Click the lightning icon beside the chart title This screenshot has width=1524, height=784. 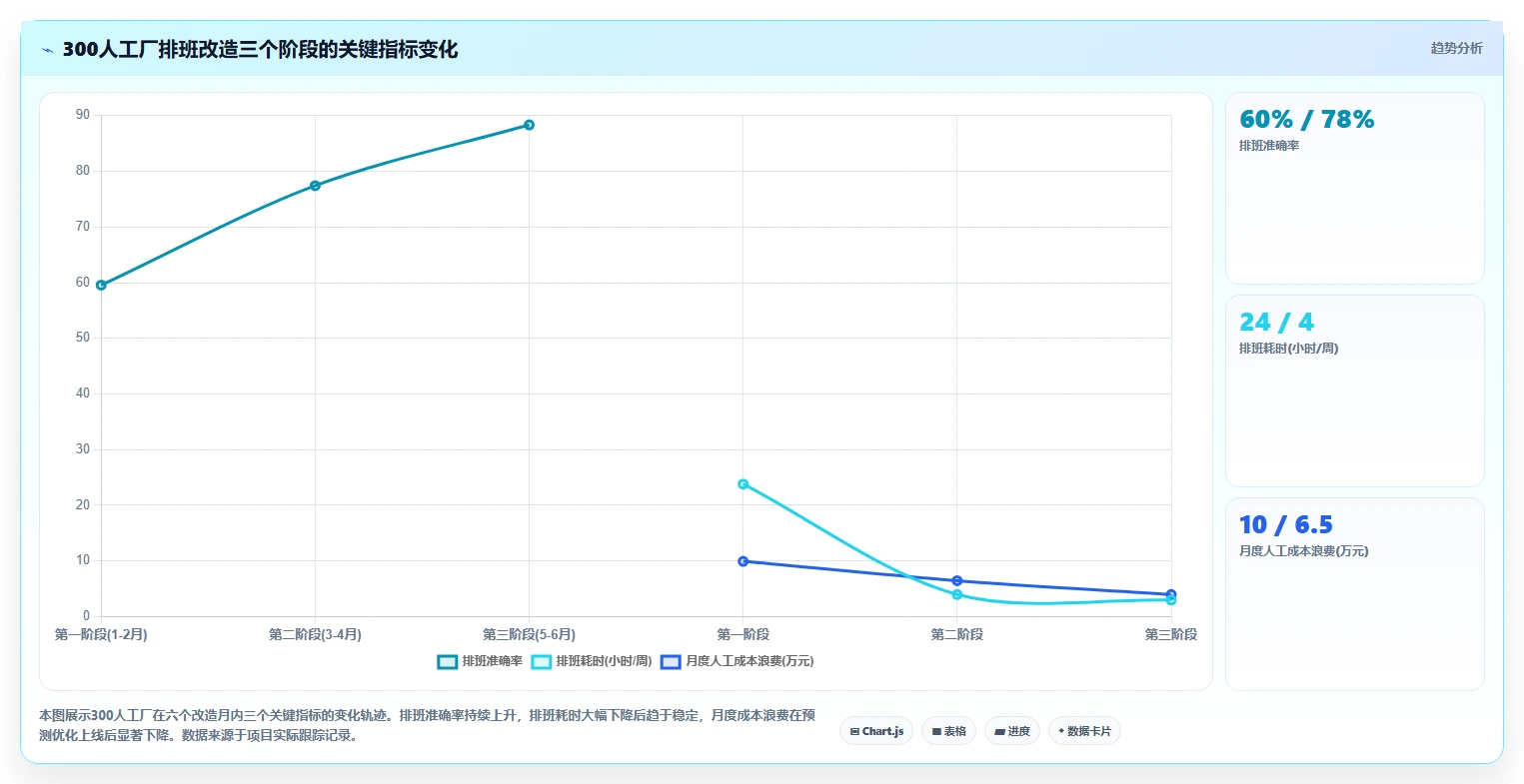pyautogui.click(x=47, y=50)
